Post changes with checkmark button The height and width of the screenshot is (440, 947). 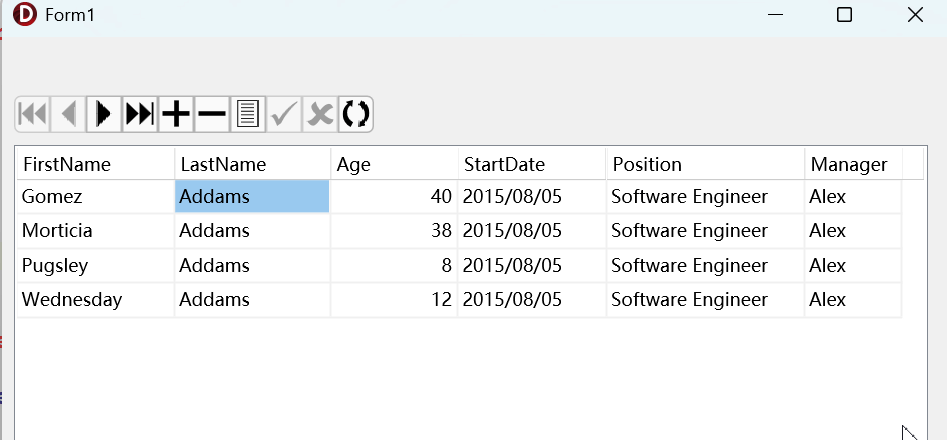click(284, 114)
